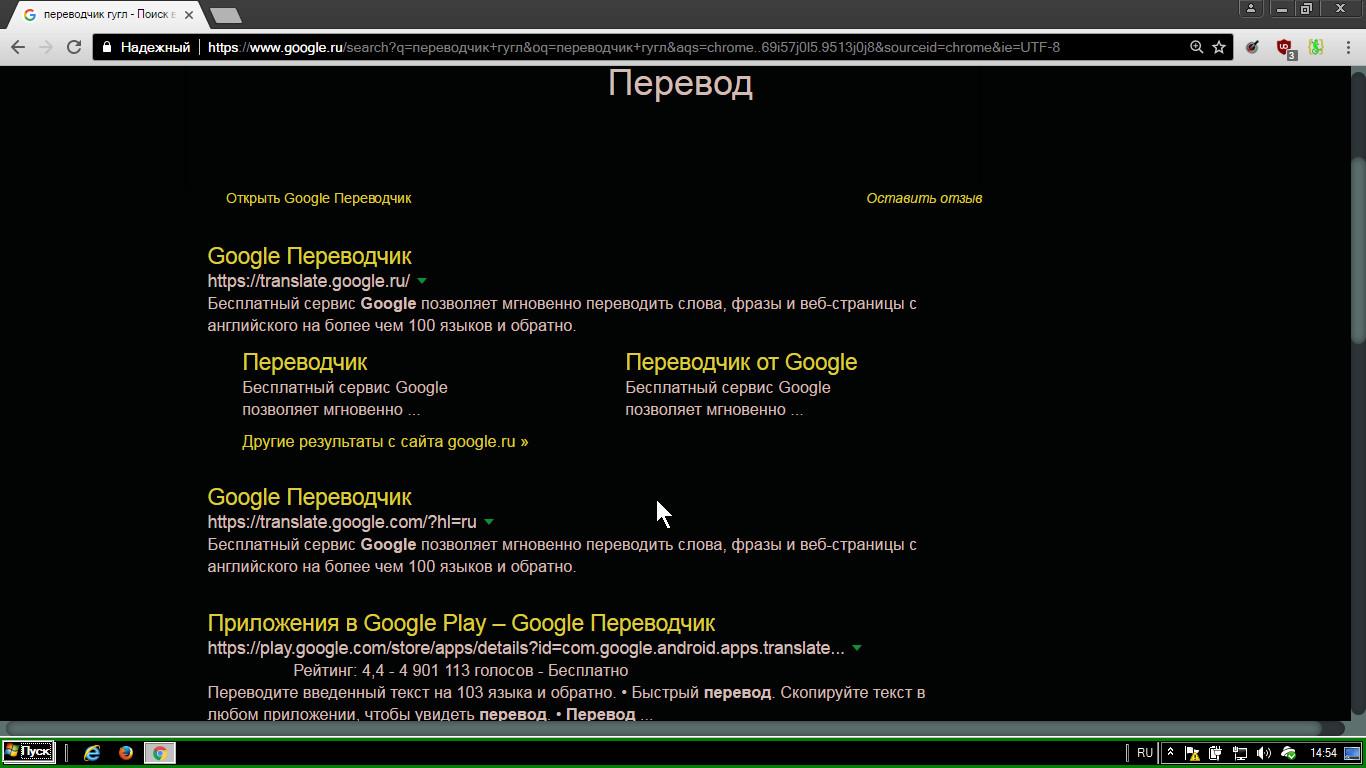Open the Пуск start menu
The image size is (1366, 768).
[x=28, y=752]
